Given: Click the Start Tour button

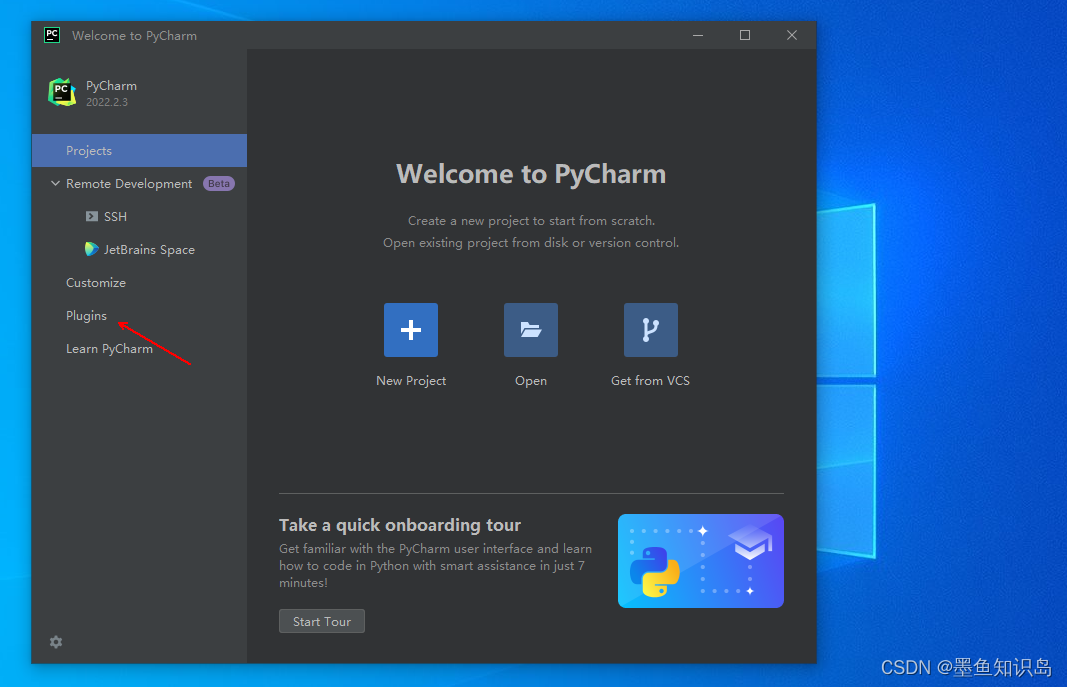Looking at the screenshot, I should [322, 621].
